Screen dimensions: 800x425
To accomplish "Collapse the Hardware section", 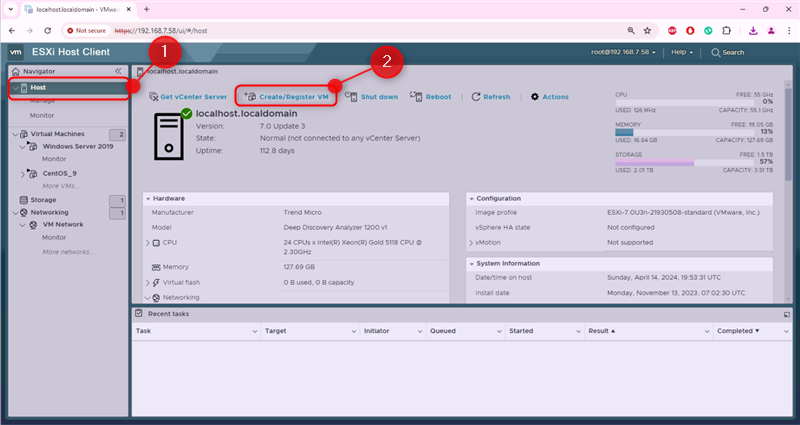I will 148,198.
